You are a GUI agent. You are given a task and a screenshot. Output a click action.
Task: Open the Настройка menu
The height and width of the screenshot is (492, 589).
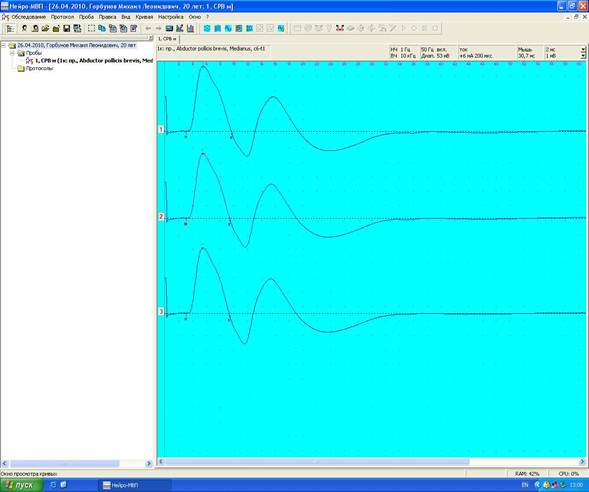[171, 17]
